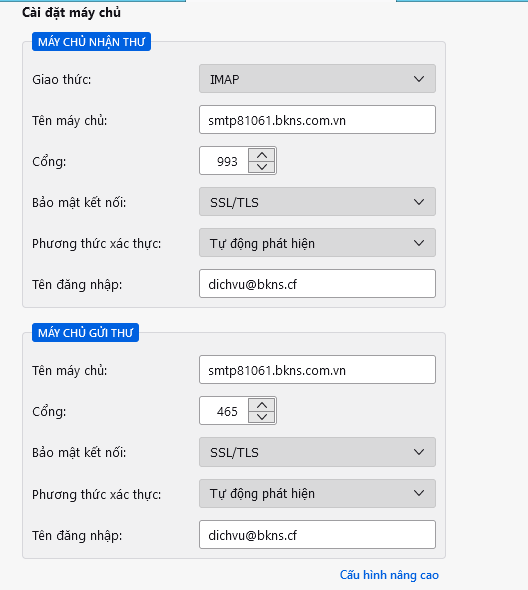This screenshot has height=590, width=528.
Task: Focus outgoing Tên đăng nhập field
Action: [x=317, y=535]
